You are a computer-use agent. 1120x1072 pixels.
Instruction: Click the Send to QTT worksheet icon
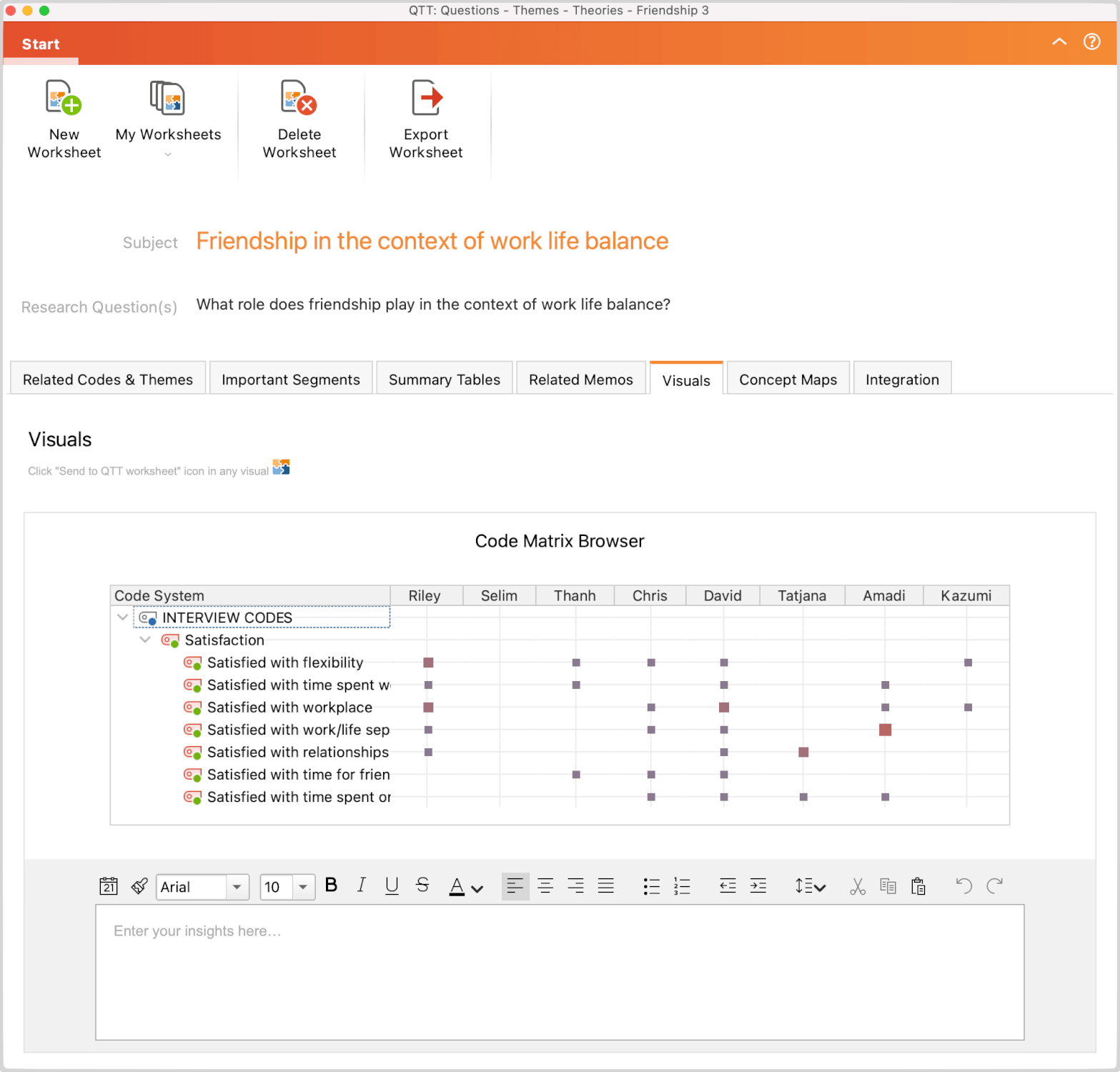(x=282, y=467)
